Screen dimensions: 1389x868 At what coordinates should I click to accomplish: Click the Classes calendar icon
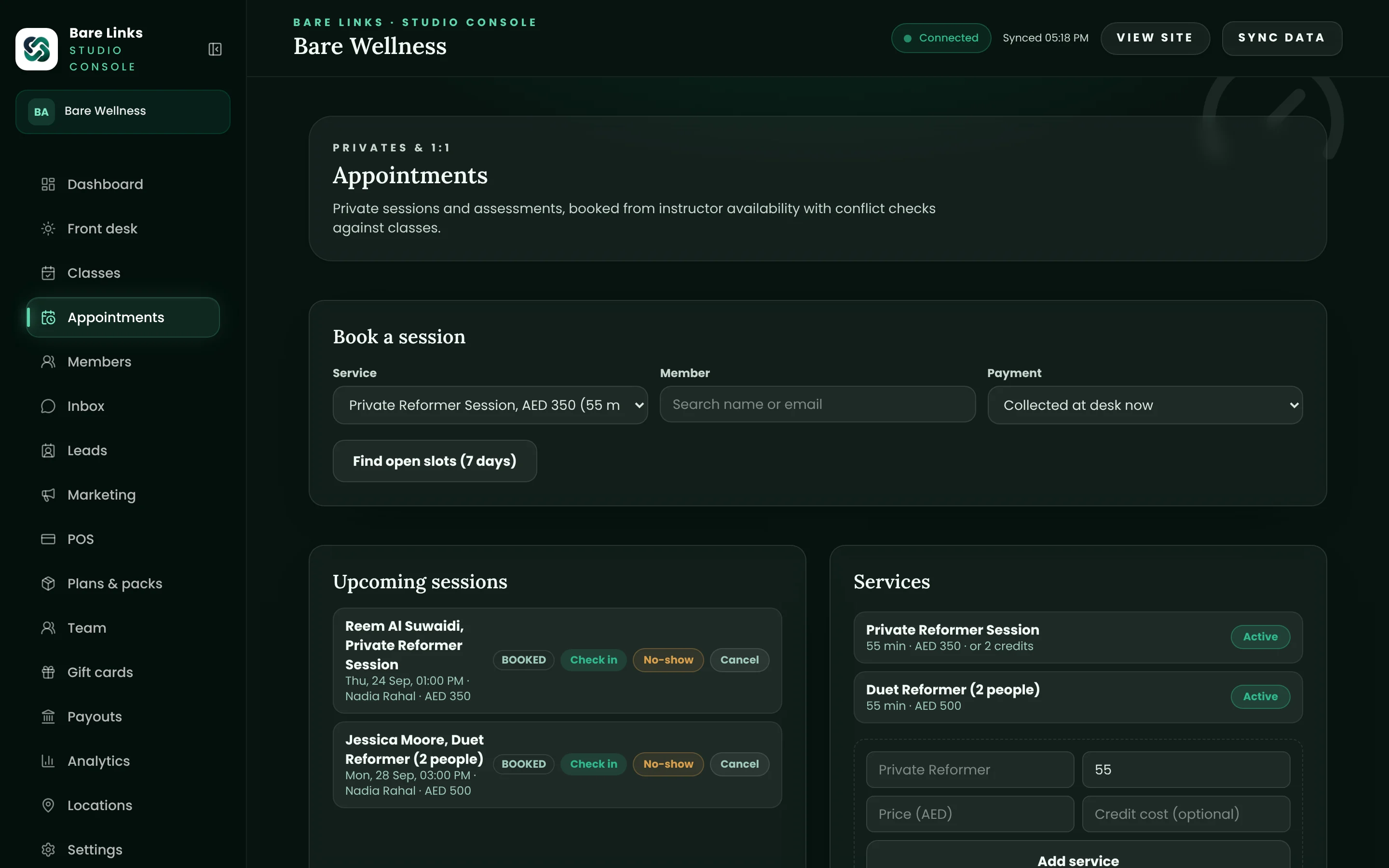click(x=48, y=272)
